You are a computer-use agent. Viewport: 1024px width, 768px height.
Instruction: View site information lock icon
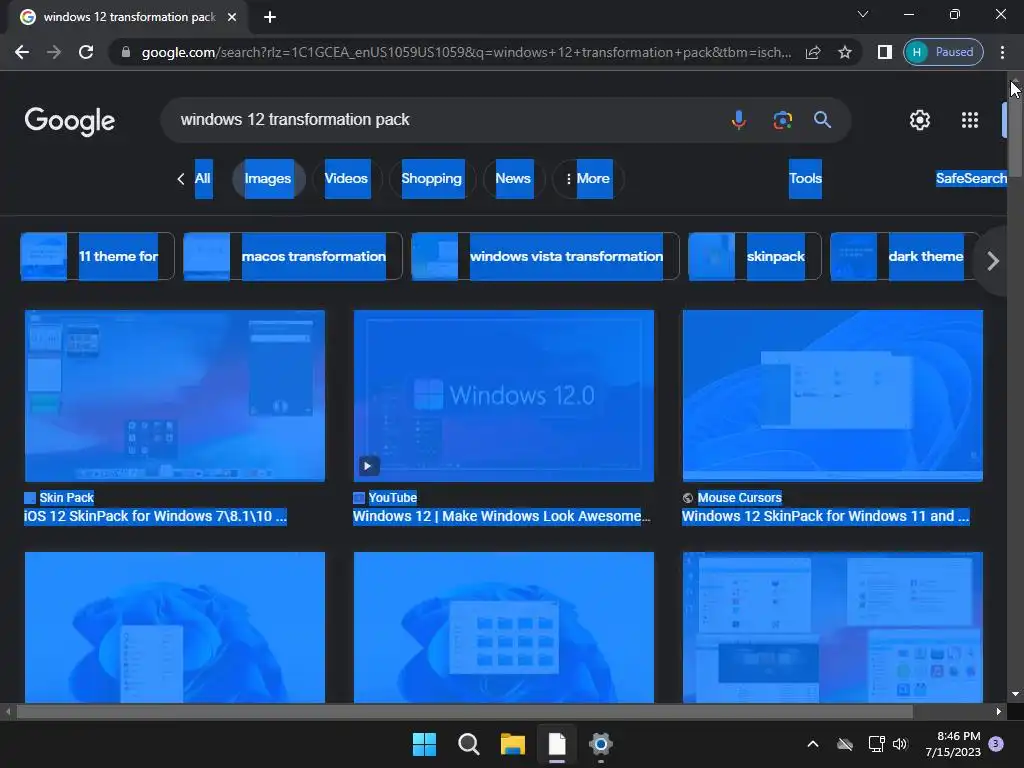[126, 52]
